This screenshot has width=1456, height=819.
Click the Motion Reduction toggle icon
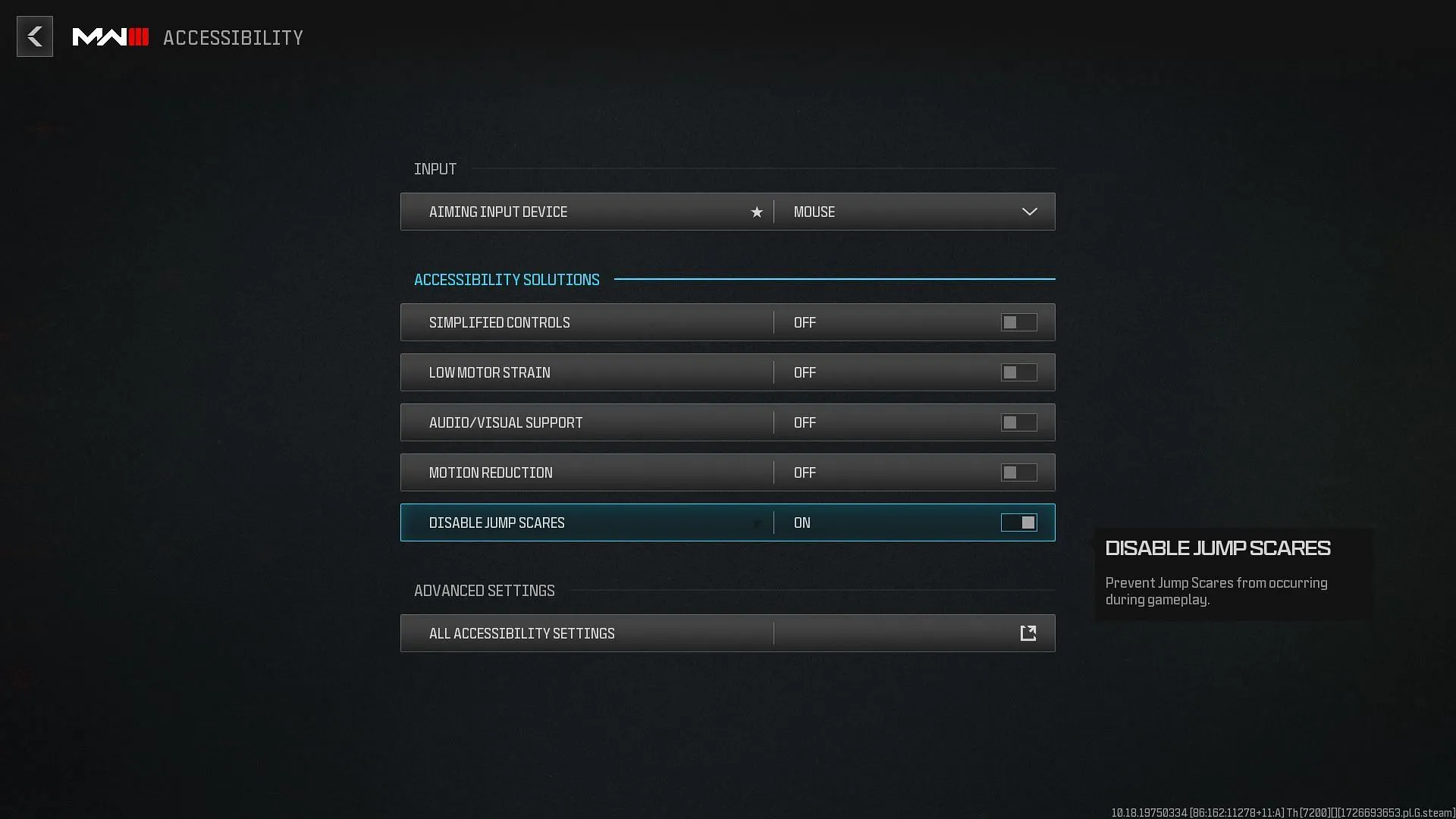(1018, 472)
